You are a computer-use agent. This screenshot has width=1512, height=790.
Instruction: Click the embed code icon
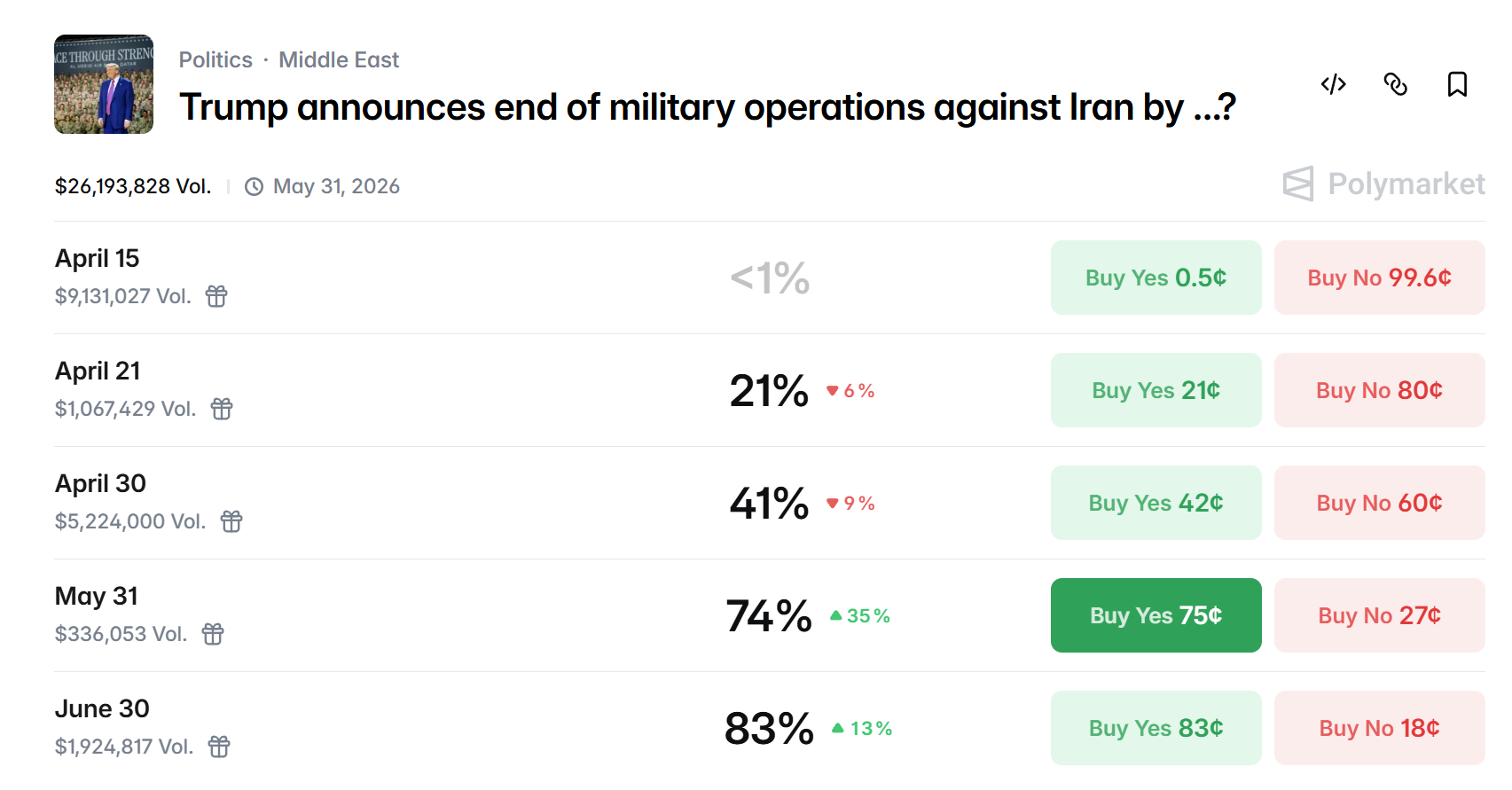pyautogui.click(x=1333, y=84)
